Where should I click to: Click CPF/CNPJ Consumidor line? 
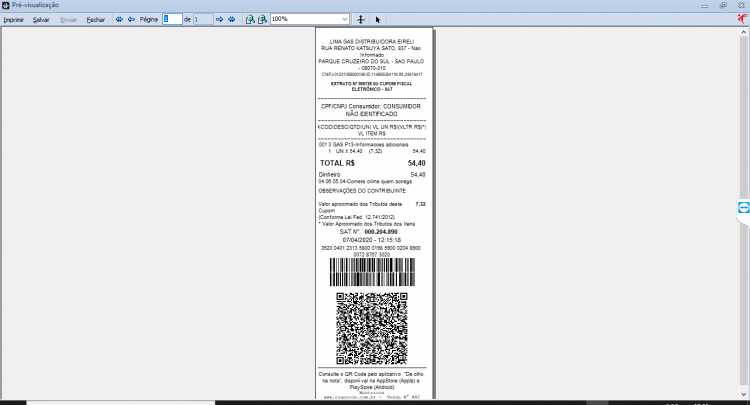tap(371, 110)
